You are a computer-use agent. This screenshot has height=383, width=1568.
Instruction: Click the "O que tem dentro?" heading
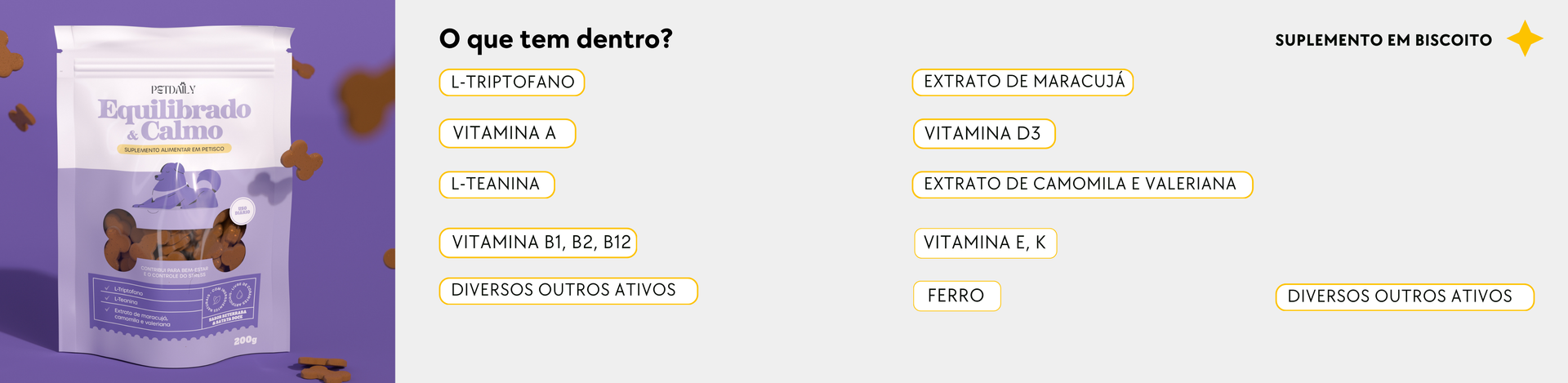(555, 39)
